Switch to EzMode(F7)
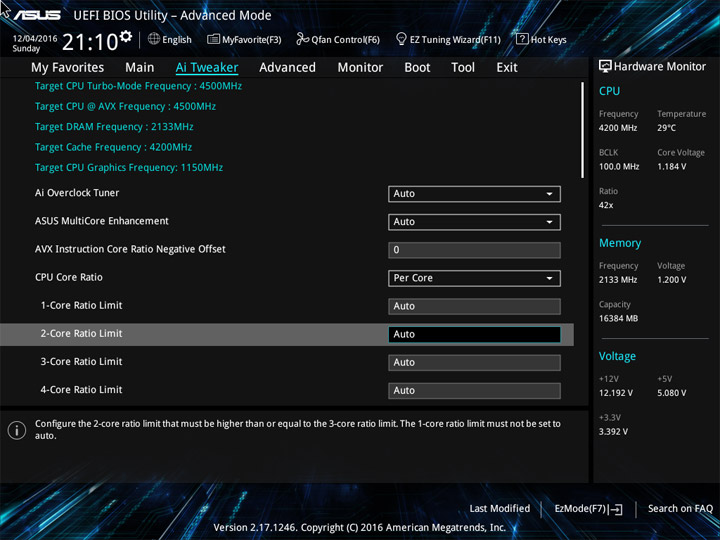 point(588,509)
